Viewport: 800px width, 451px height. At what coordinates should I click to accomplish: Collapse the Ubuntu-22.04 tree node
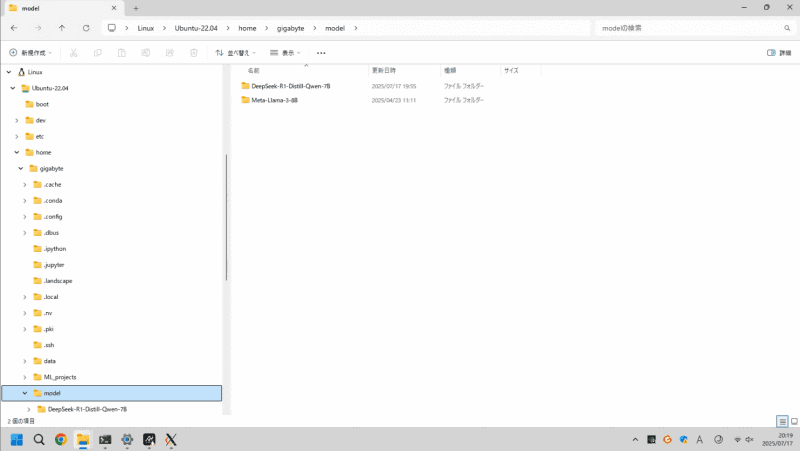coord(13,88)
